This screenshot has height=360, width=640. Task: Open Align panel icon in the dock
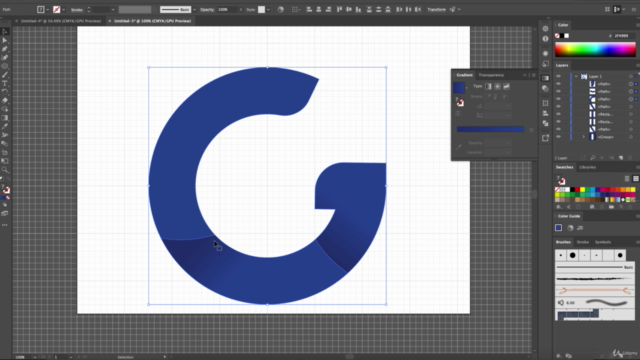click(546, 113)
